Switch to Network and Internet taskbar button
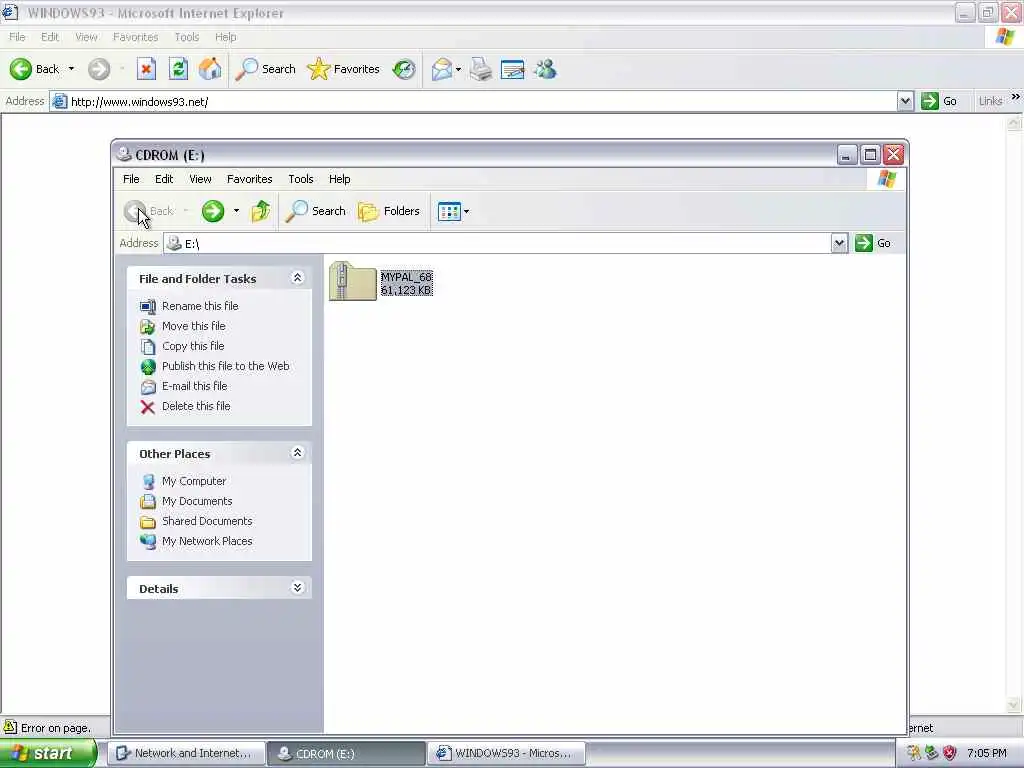This screenshot has width=1024, height=768. (x=186, y=753)
